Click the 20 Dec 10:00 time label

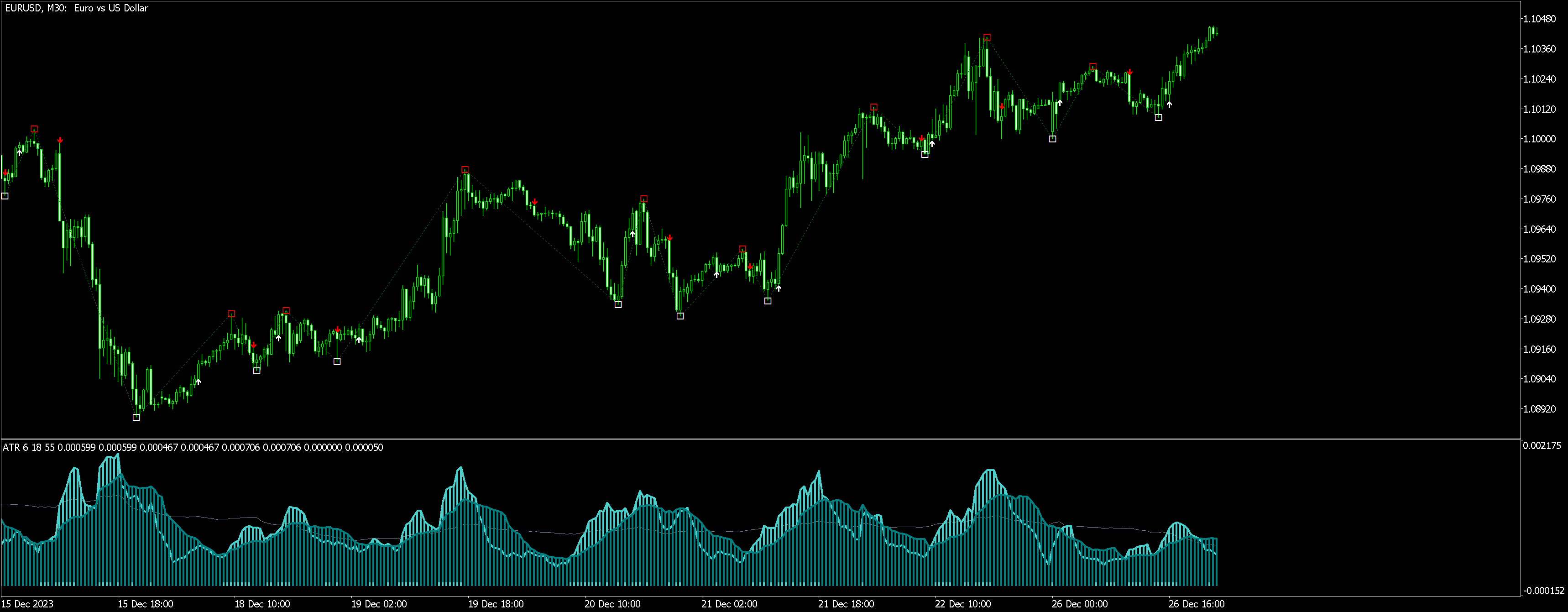[x=612, y=604]
